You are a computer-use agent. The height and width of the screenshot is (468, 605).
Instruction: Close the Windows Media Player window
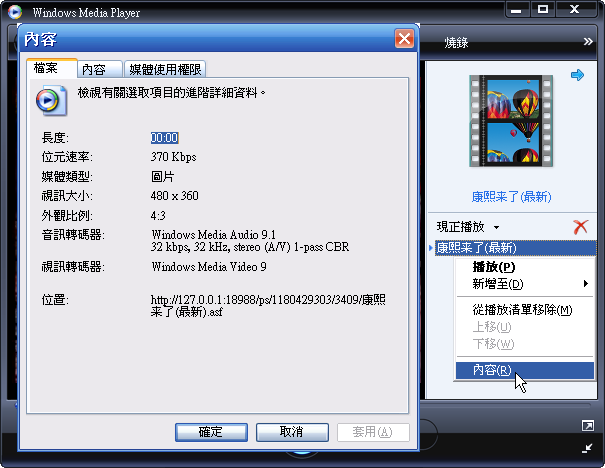point(575,10)
